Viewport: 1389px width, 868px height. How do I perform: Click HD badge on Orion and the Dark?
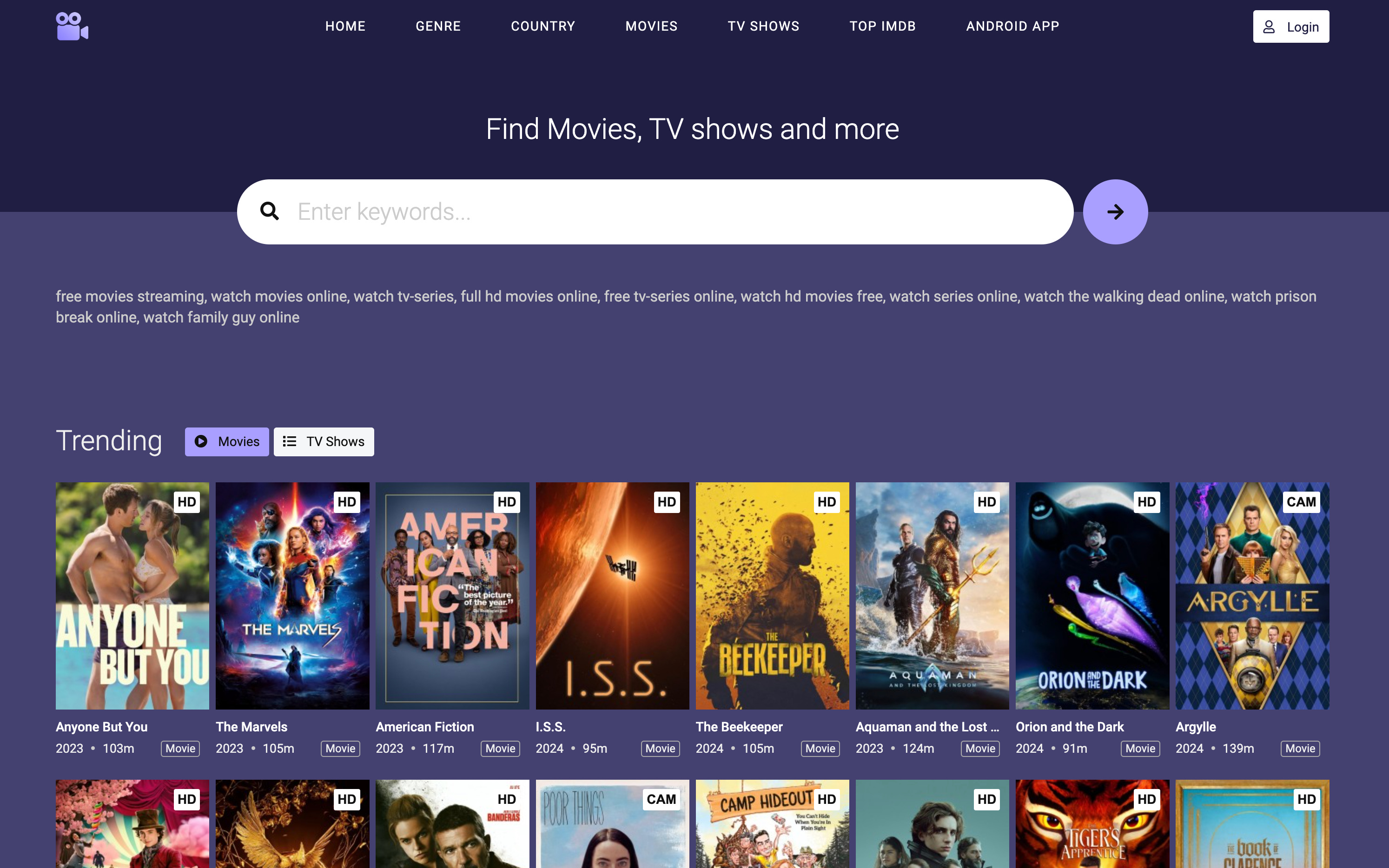pyautogui.click(x=1147, y=502)
